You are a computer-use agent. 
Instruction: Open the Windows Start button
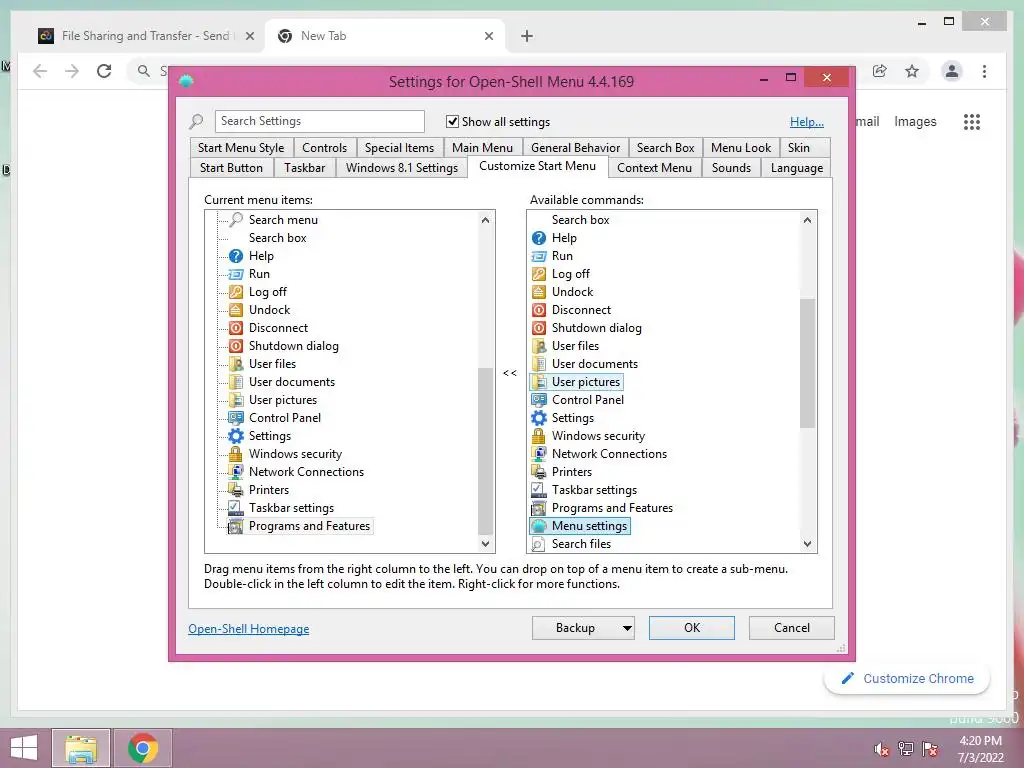[x=24, y=748]
